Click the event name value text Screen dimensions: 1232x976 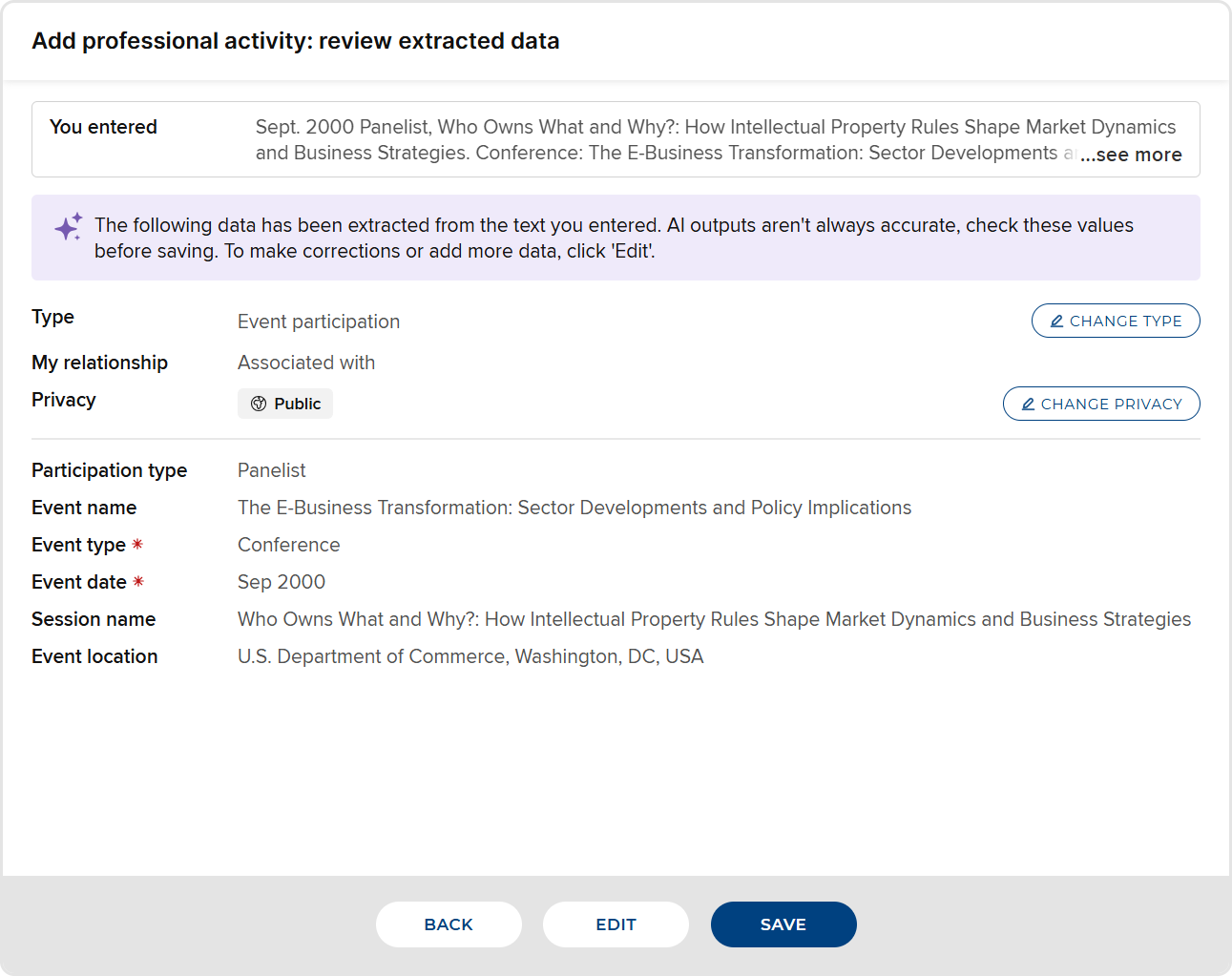tap(574, 508)
